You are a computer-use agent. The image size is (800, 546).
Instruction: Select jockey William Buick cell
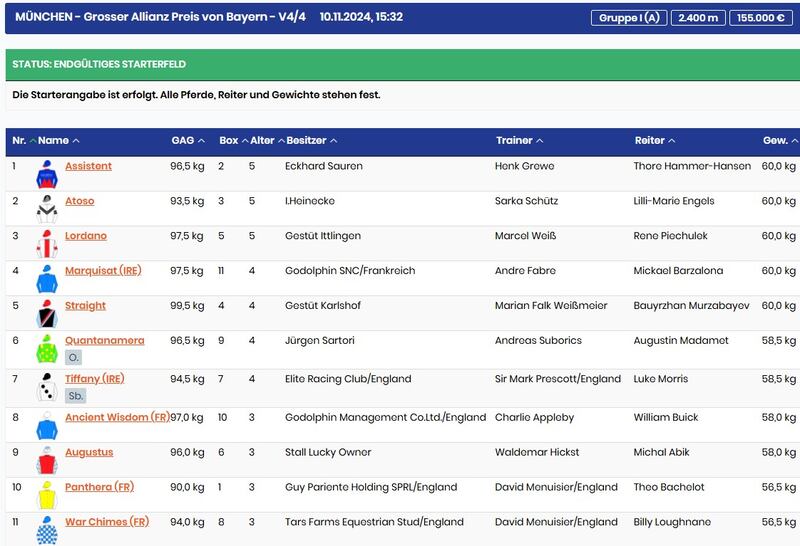click(666, 417)
